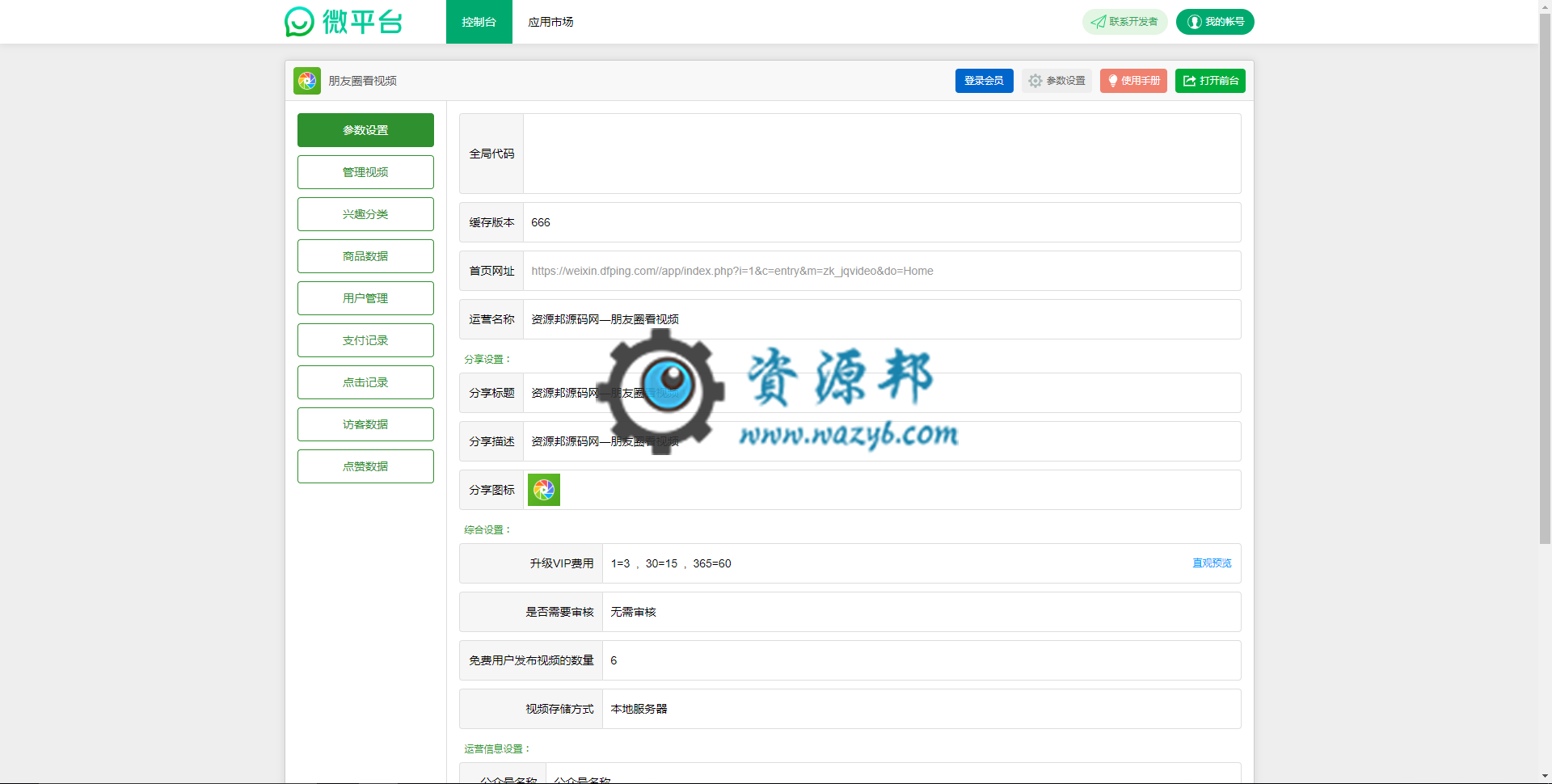Click 打开前台 button
The image size is (1552, 784).
click(x=1210, y=81)
